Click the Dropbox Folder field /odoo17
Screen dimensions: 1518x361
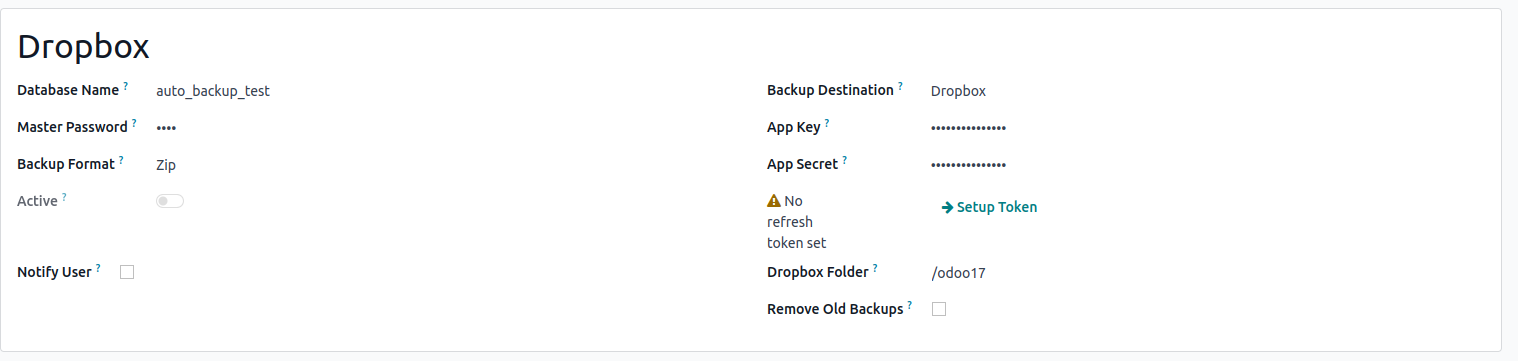coord(958,273)
